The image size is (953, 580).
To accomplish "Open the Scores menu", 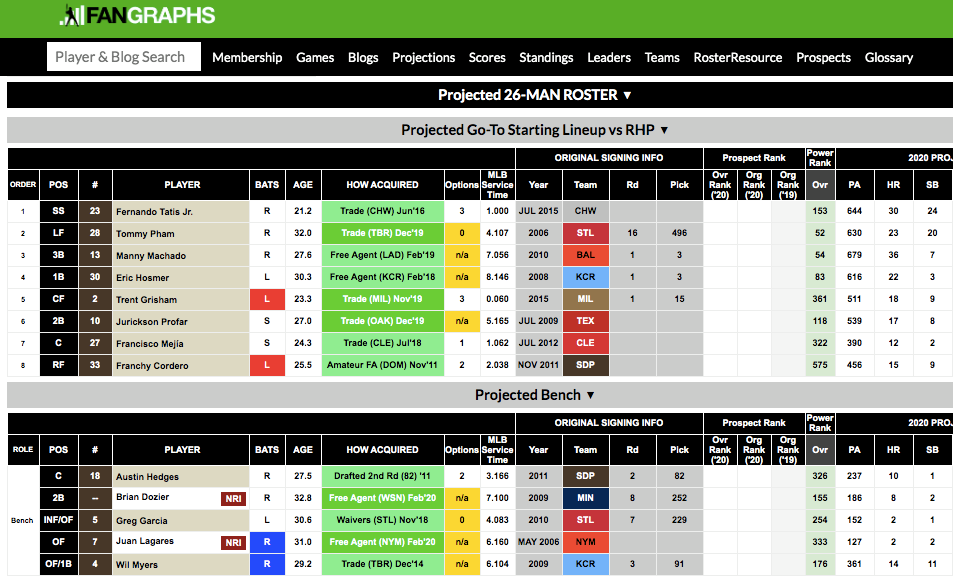I will [x=487, y=57].
